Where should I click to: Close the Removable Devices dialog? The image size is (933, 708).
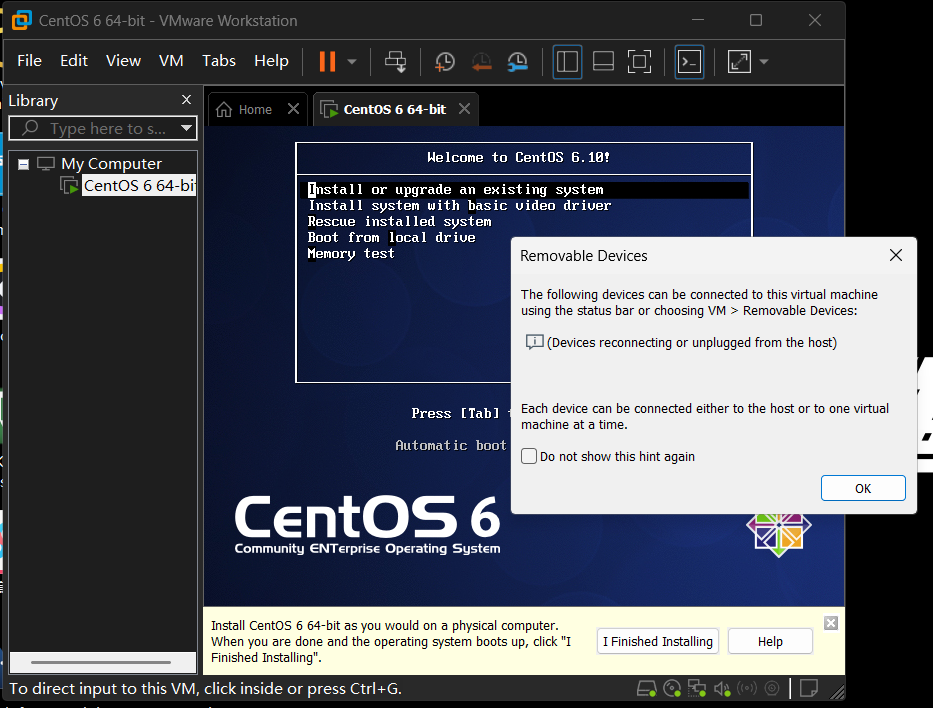tap(896, 255)
